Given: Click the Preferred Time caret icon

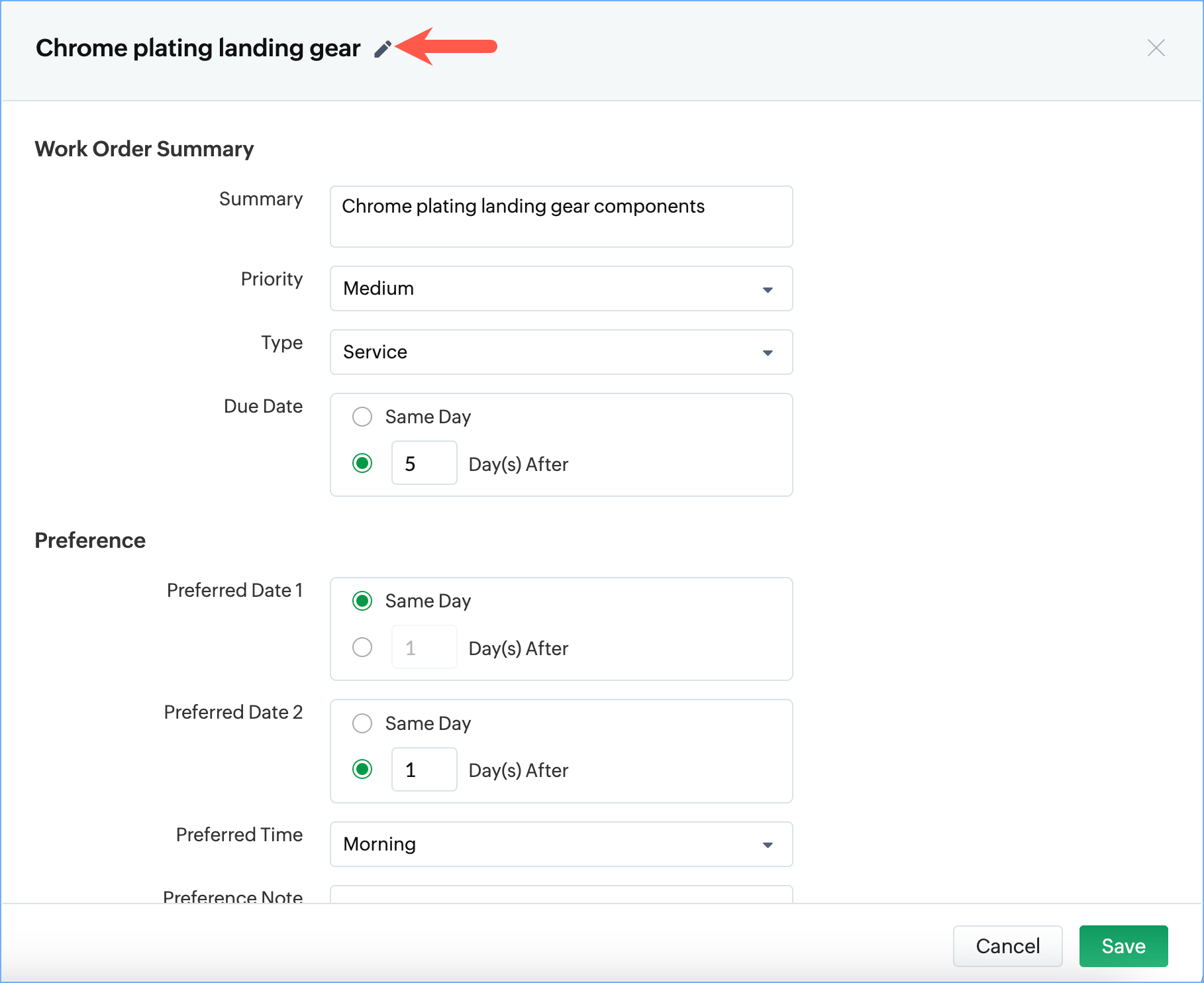Looking at the screenshot, I should pyautogui.click(x=768, y=845).
